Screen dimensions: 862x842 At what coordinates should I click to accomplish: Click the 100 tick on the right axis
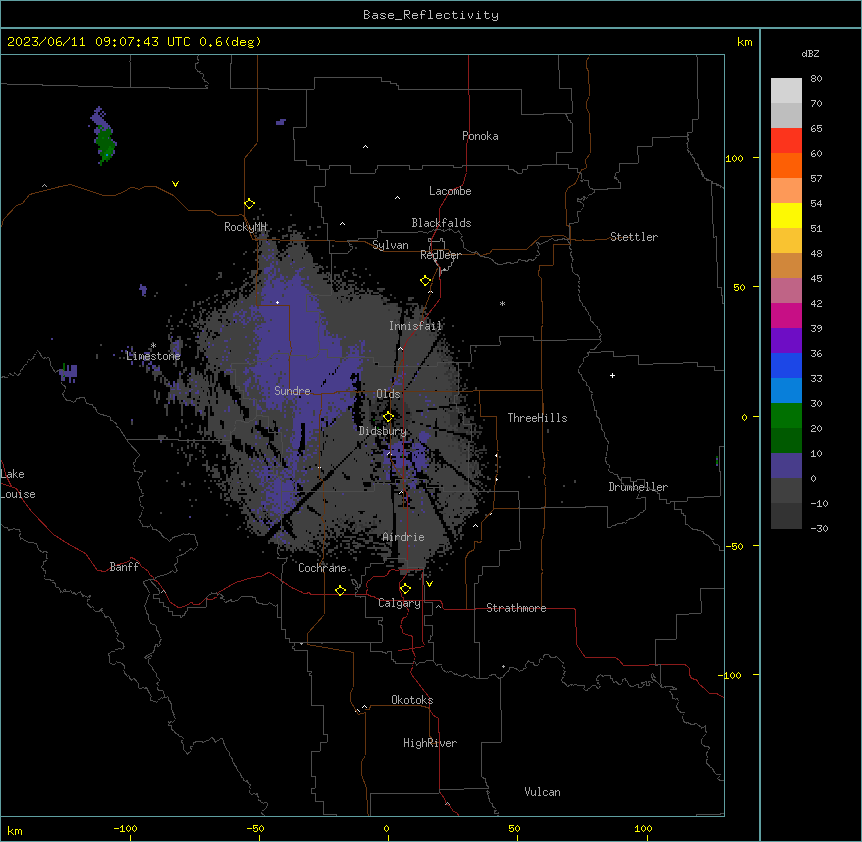point(734,158)
